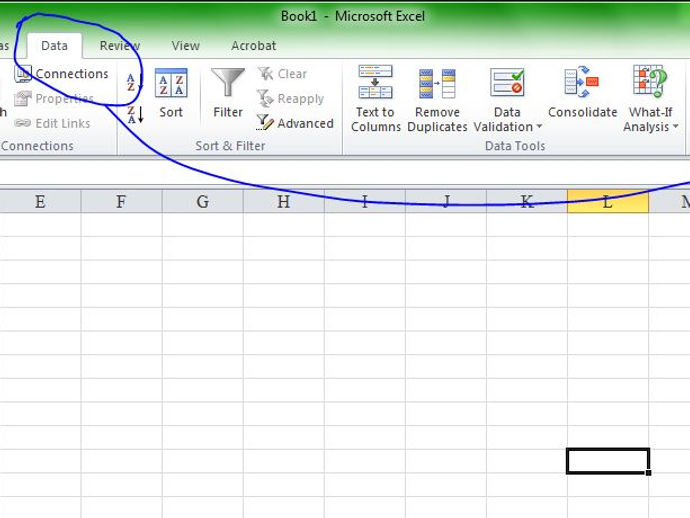This screenshot has width=690, height=518.
Task: Select column G header
Action: pyautogui.click(x=202, y=202)
